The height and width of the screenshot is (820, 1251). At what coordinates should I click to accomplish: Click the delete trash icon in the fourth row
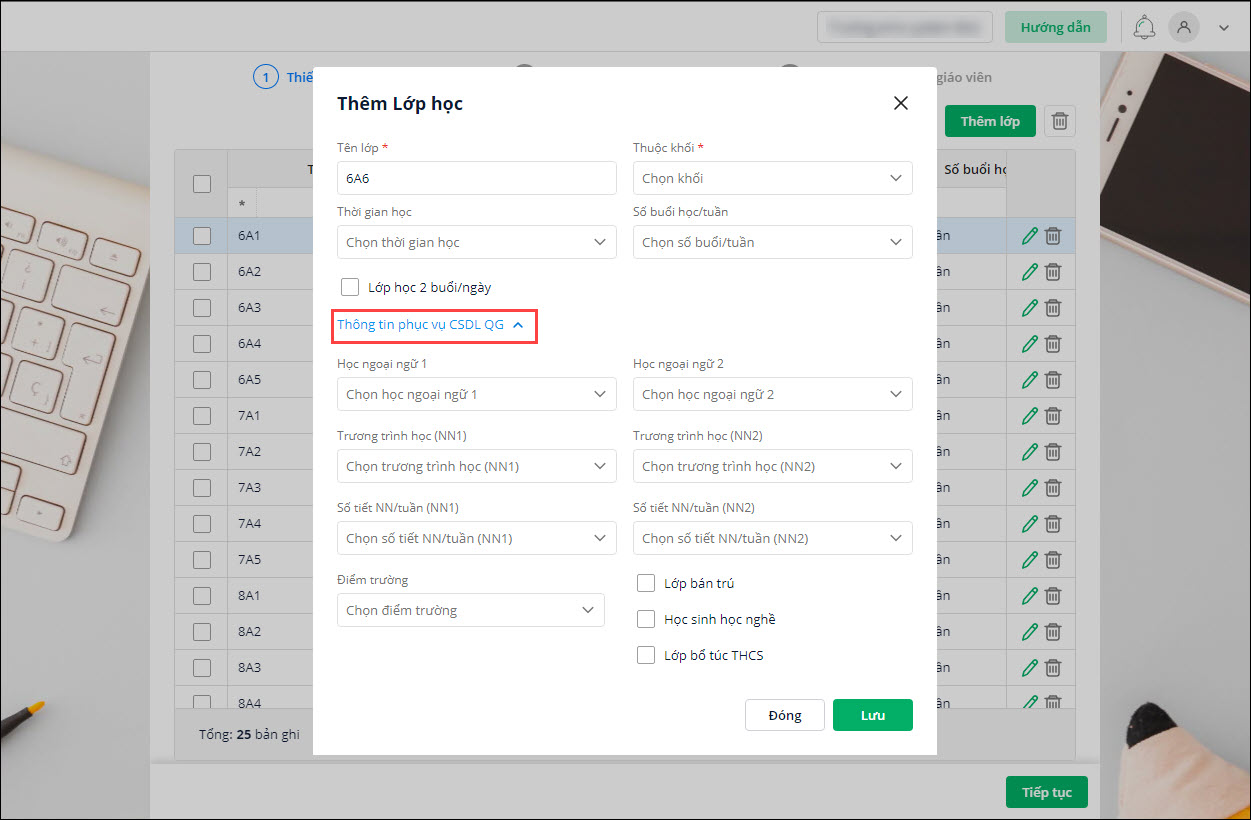click(1053, 344)
